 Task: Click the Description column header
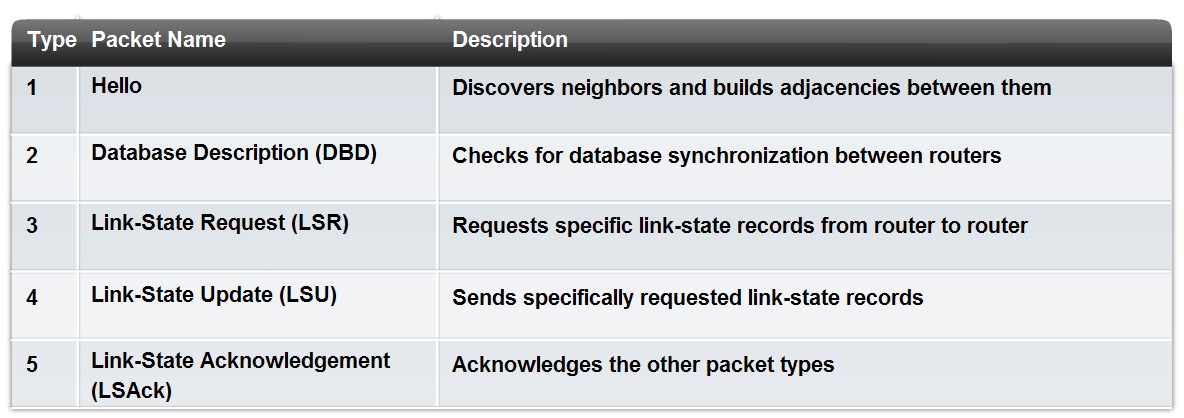pyautogui.click(x=510, y=41)
